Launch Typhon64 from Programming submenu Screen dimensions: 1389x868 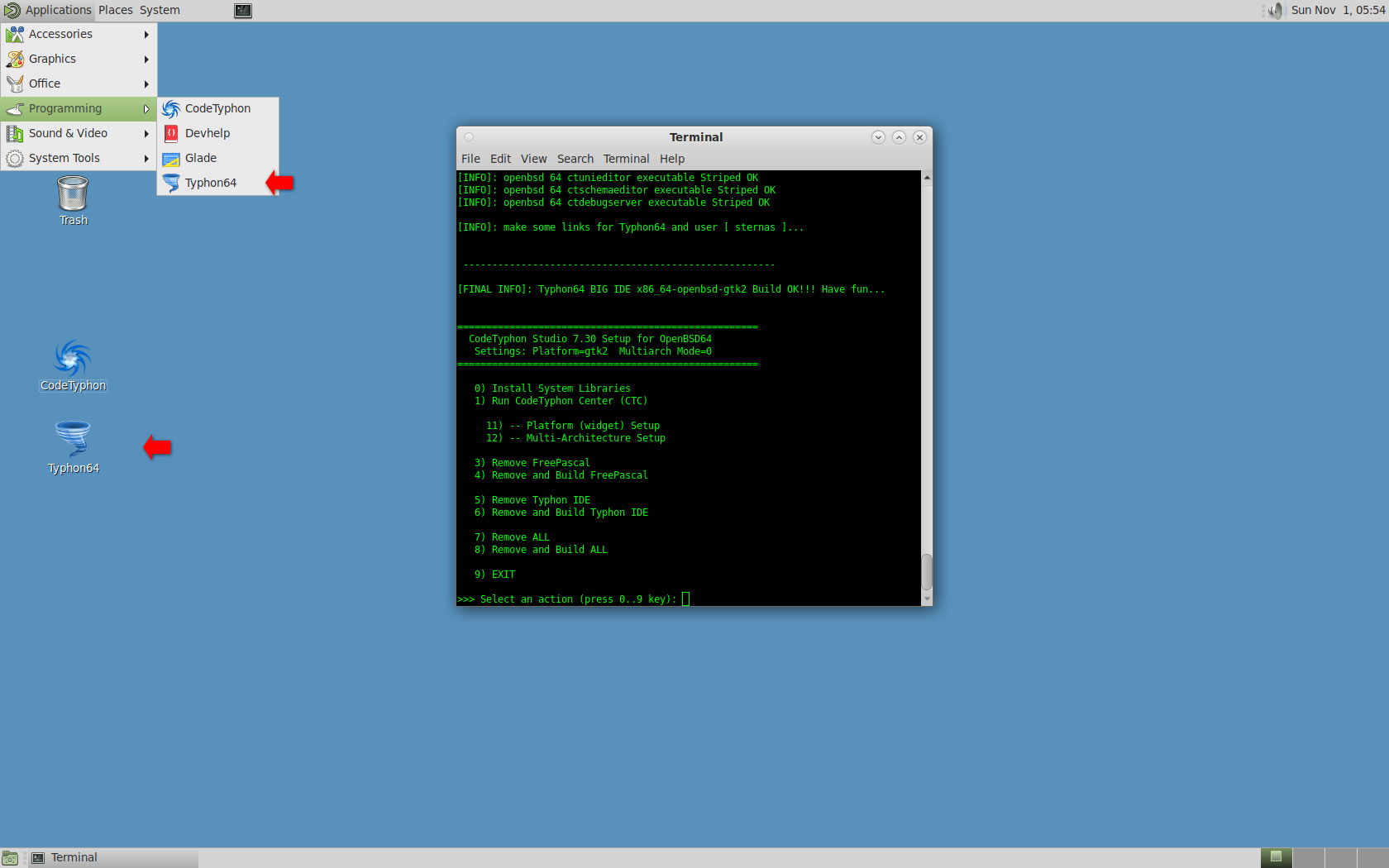click(x=217, y=183)
